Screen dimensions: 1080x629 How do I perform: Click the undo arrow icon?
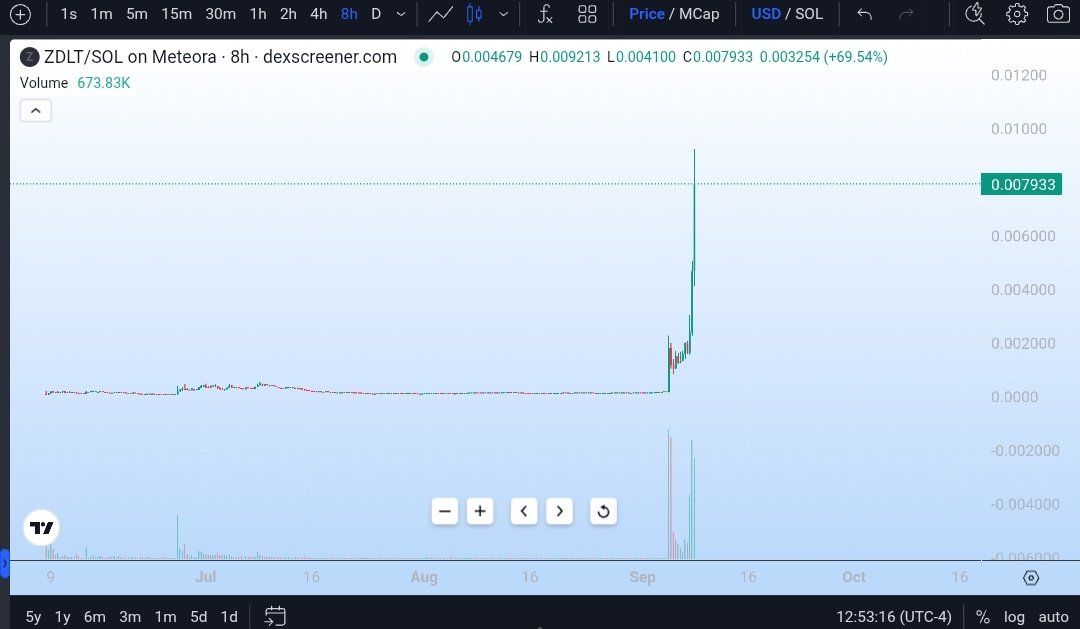tap(864, 14)
